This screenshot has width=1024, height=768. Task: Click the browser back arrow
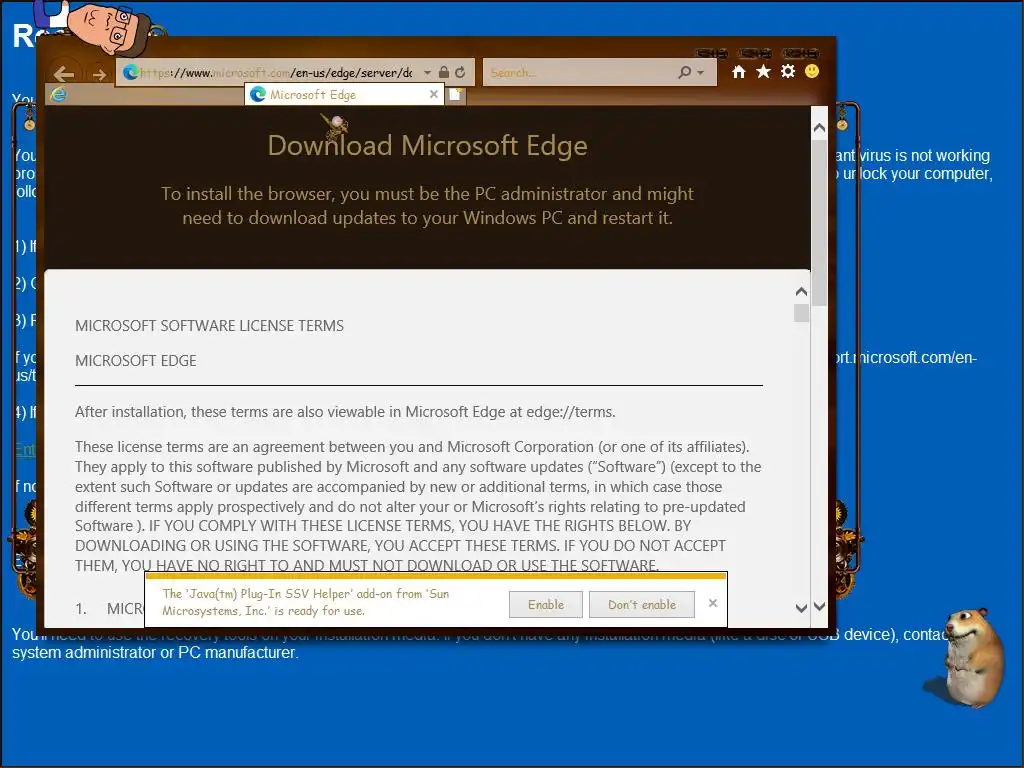63,74
